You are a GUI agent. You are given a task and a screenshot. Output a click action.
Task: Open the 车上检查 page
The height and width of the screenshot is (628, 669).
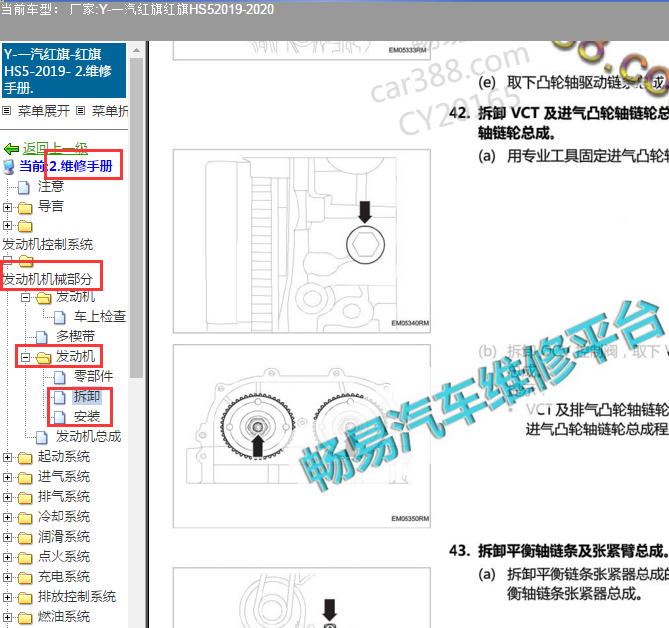(100, 316)
